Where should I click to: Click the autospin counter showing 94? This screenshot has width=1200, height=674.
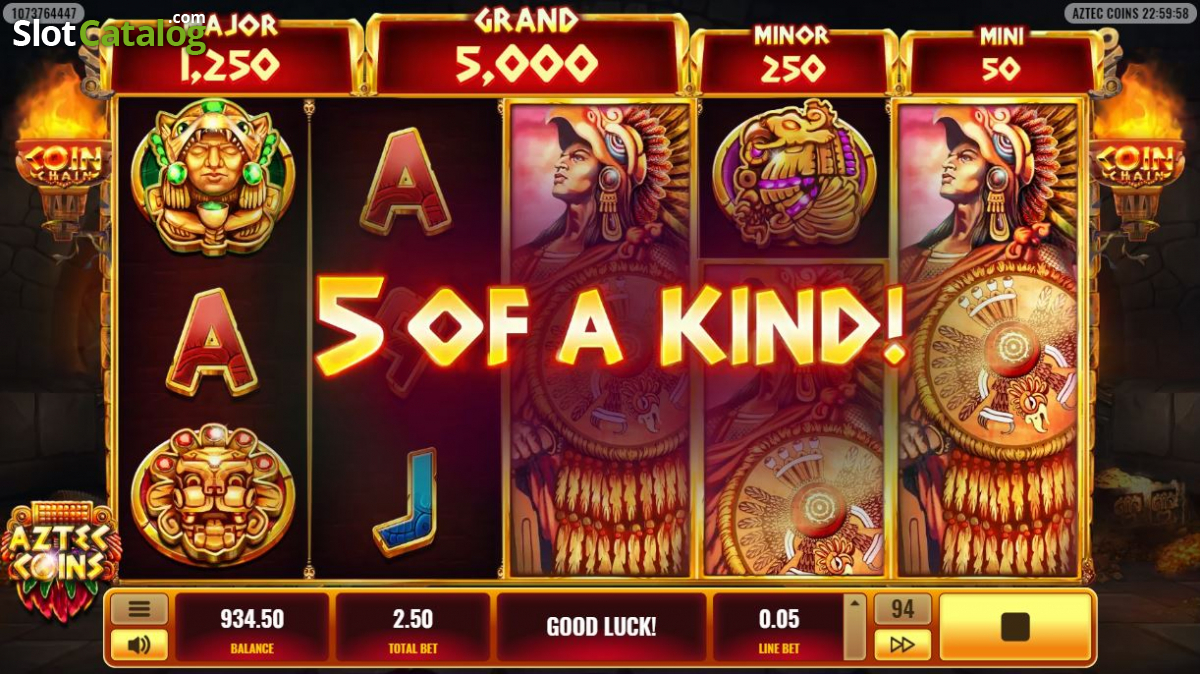[x=902, y=609]
